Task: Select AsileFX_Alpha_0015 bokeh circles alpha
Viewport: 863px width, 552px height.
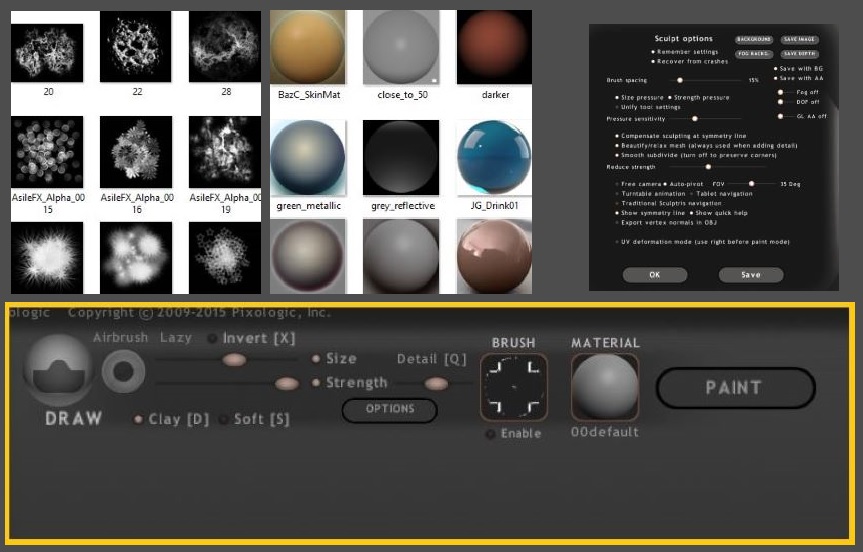Action: pyautogui.click(x=47, y=152)
